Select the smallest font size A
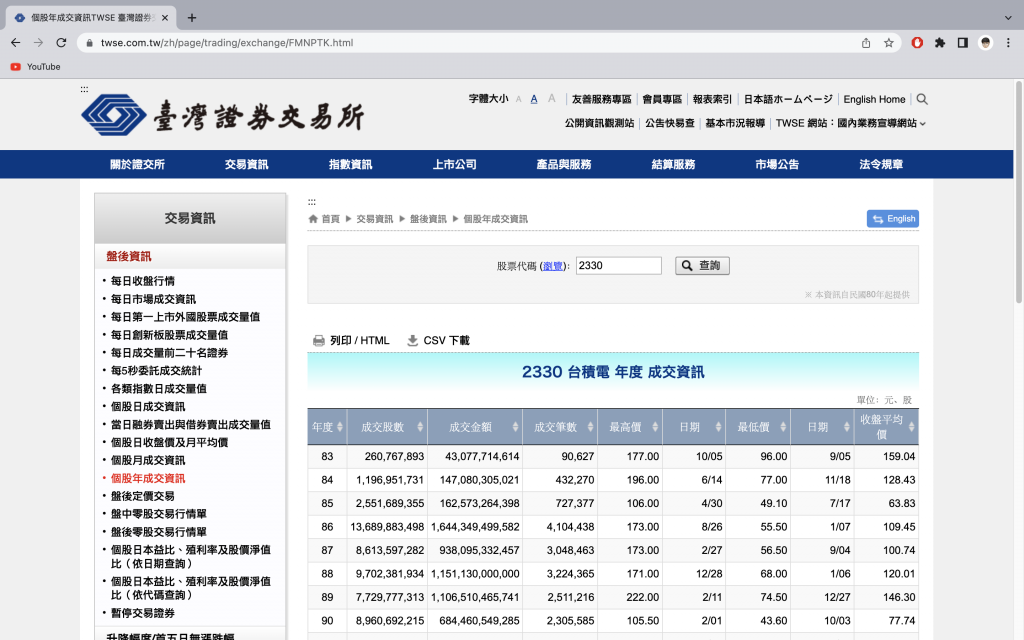 (519, 99)
